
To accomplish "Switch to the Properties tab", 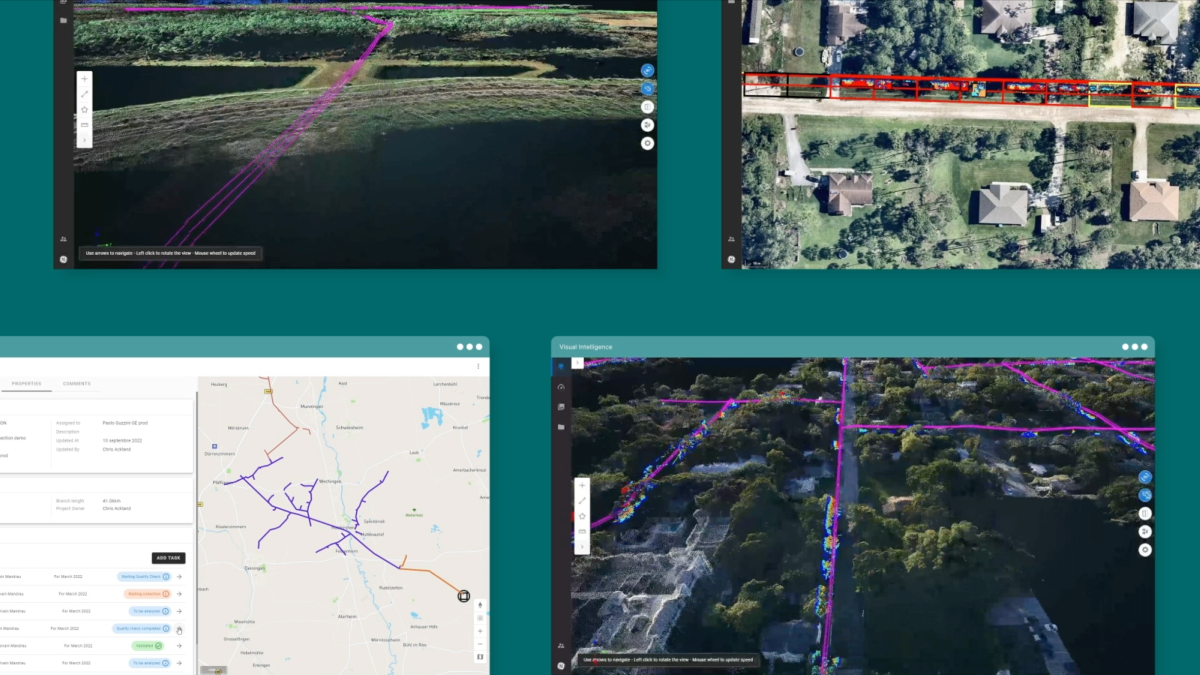I will [26, 383].
